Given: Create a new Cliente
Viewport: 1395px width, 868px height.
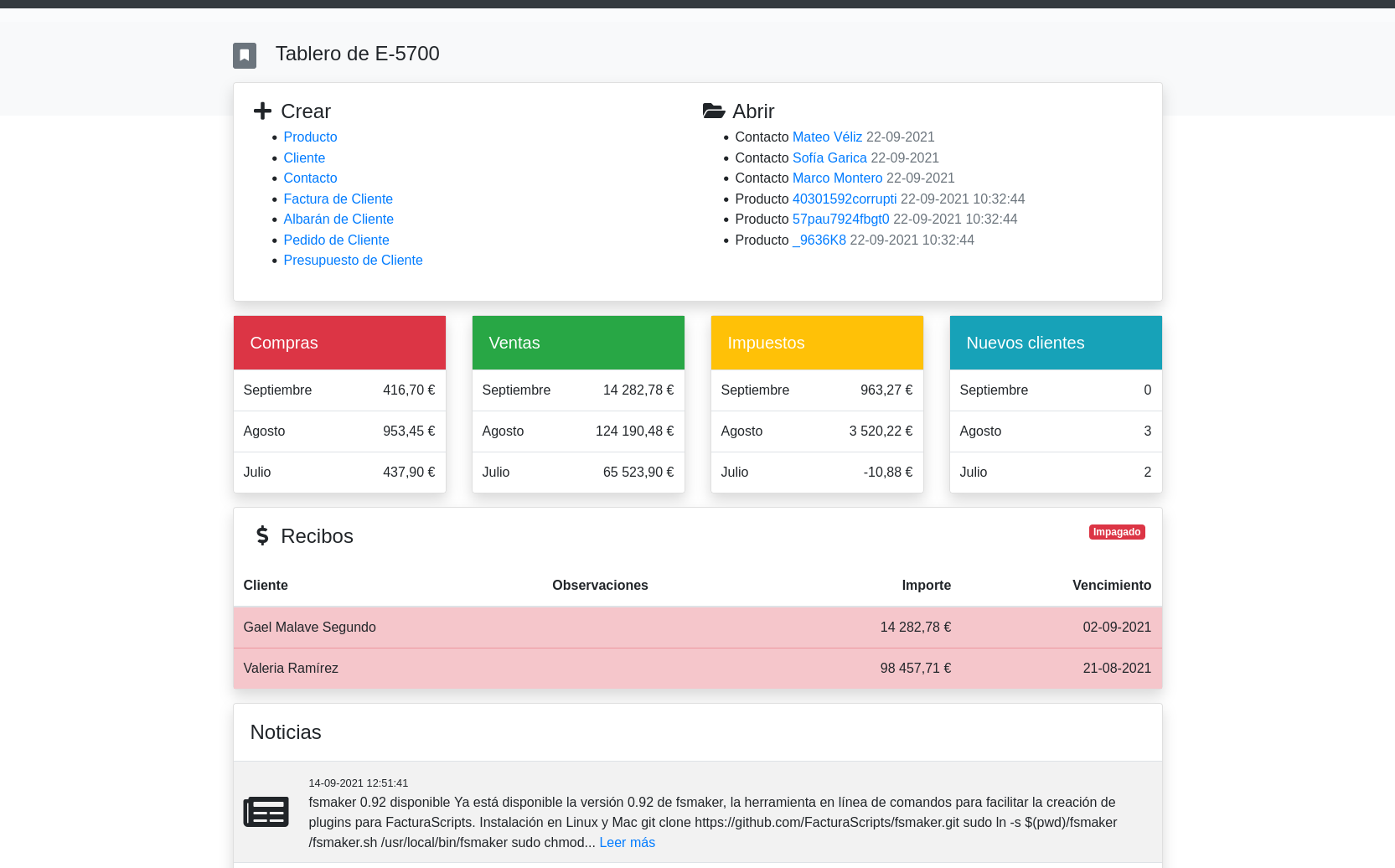Looking at the screenshot, I should pos(304,158).
